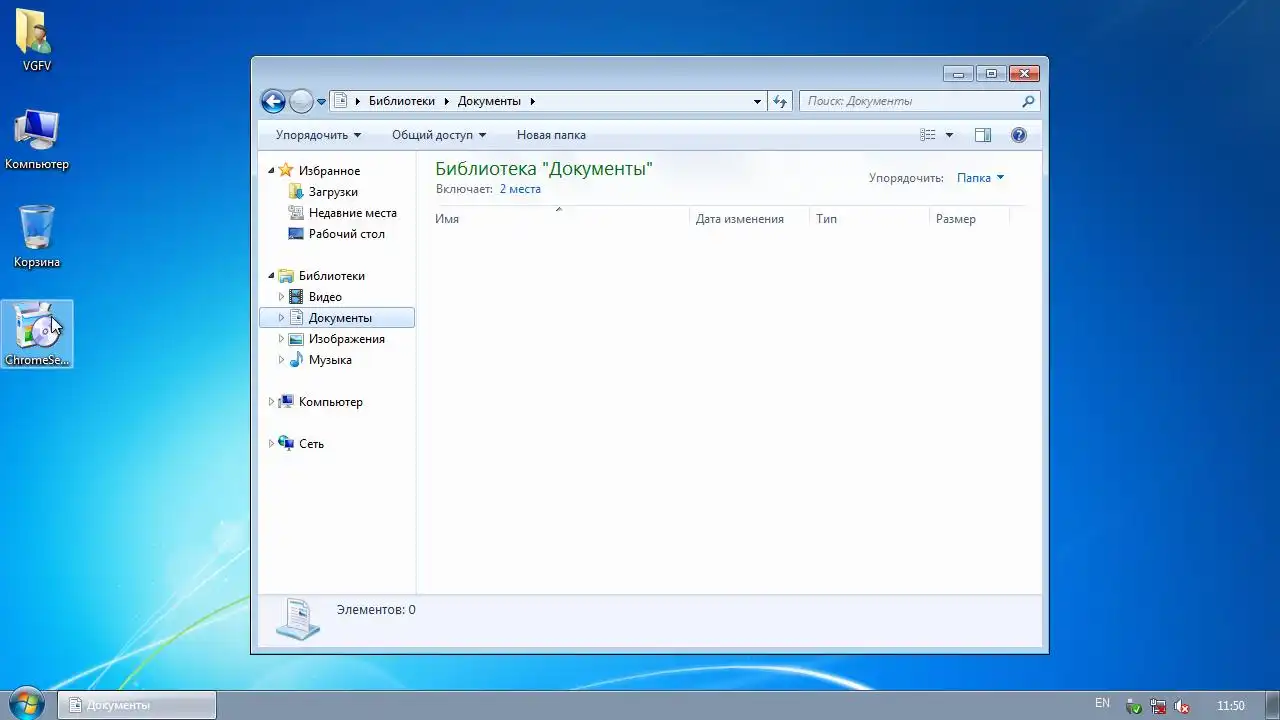Sort by the Размер column header
1280x720 pixels.
click(969, 219)
